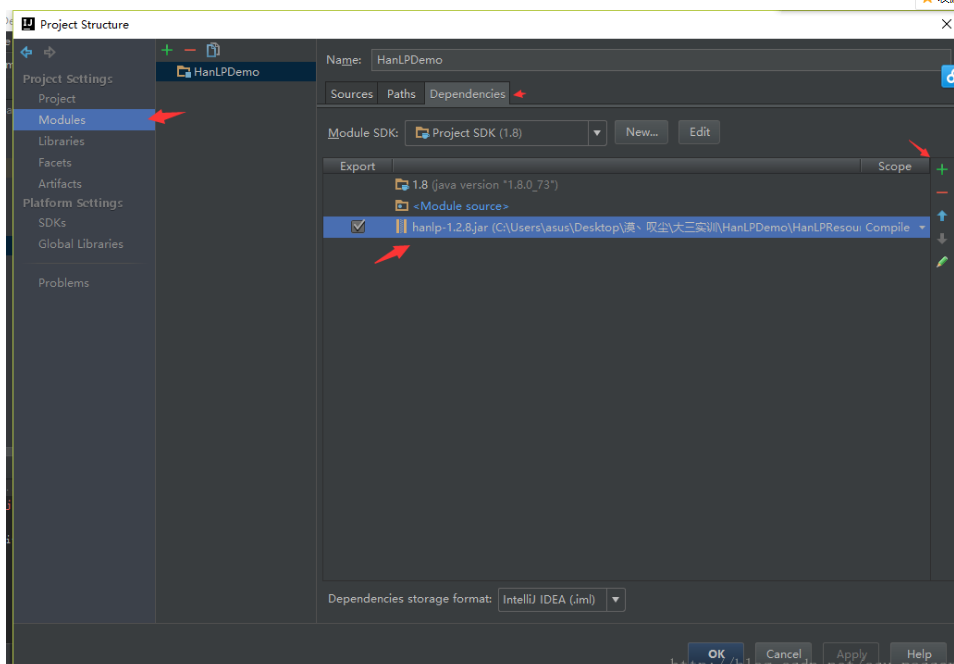Move dependency down with gray arrow
The height and width of the screenshot is (664, 954).
[942, 239]
